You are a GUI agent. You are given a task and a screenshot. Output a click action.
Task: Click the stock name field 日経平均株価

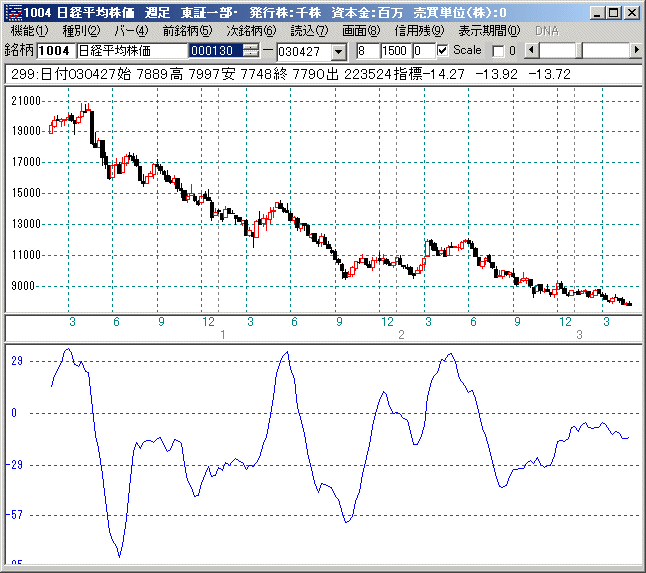coord(132,51)
